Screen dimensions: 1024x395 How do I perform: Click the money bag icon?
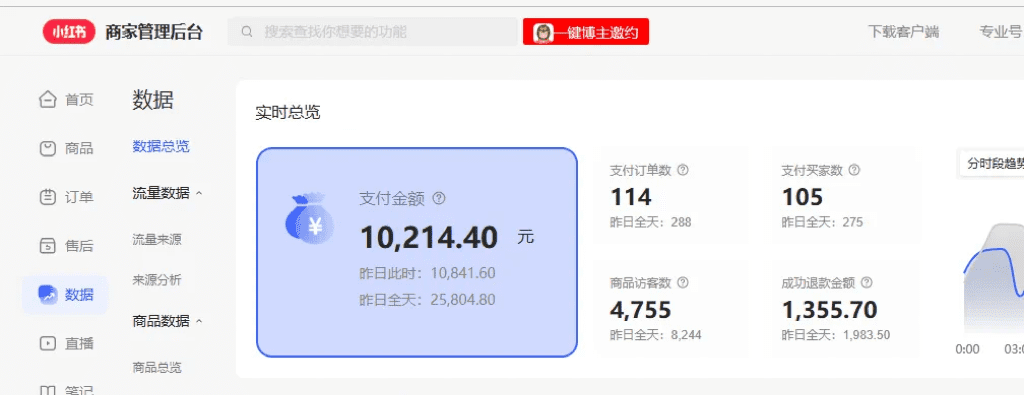coord(310,219)
